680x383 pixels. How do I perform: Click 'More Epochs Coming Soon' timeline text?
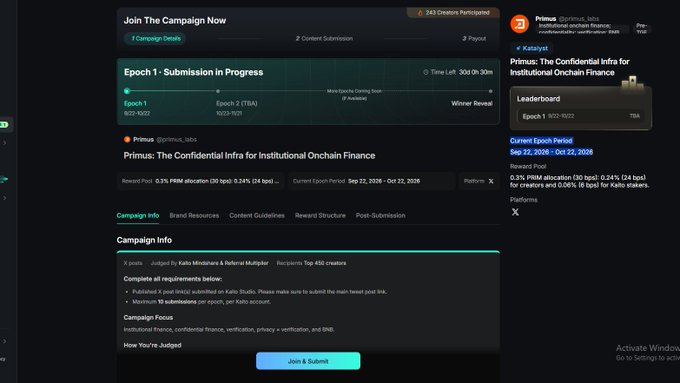(x=354, y=92)
